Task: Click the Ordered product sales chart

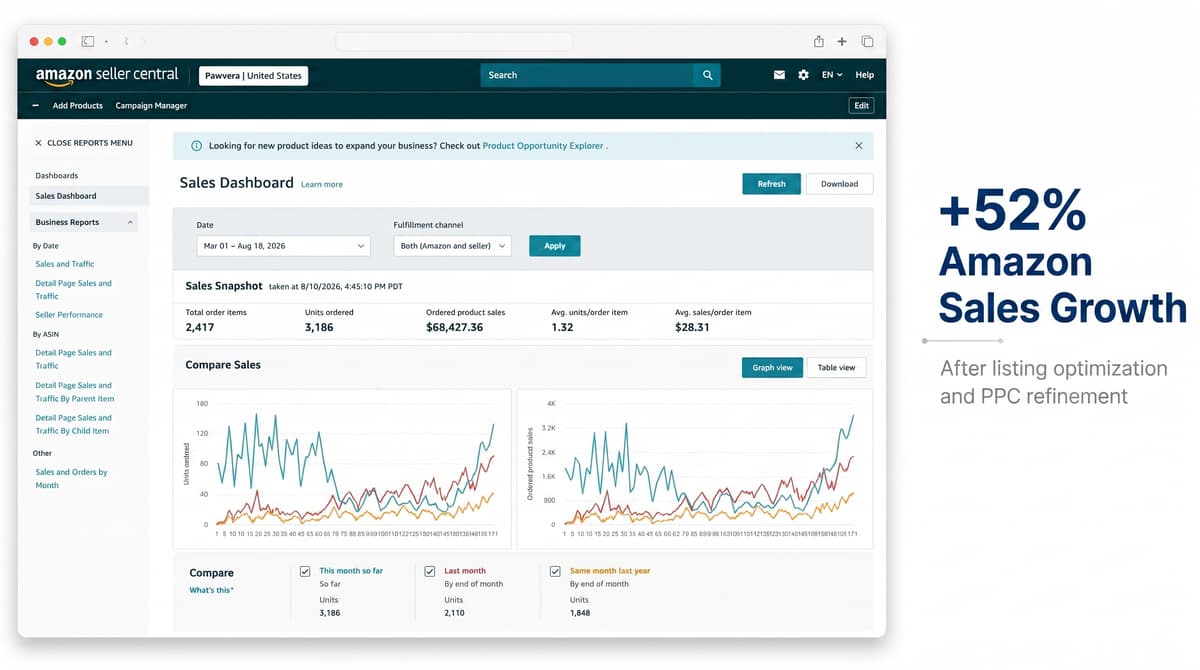Action: (x=694, y=469)
